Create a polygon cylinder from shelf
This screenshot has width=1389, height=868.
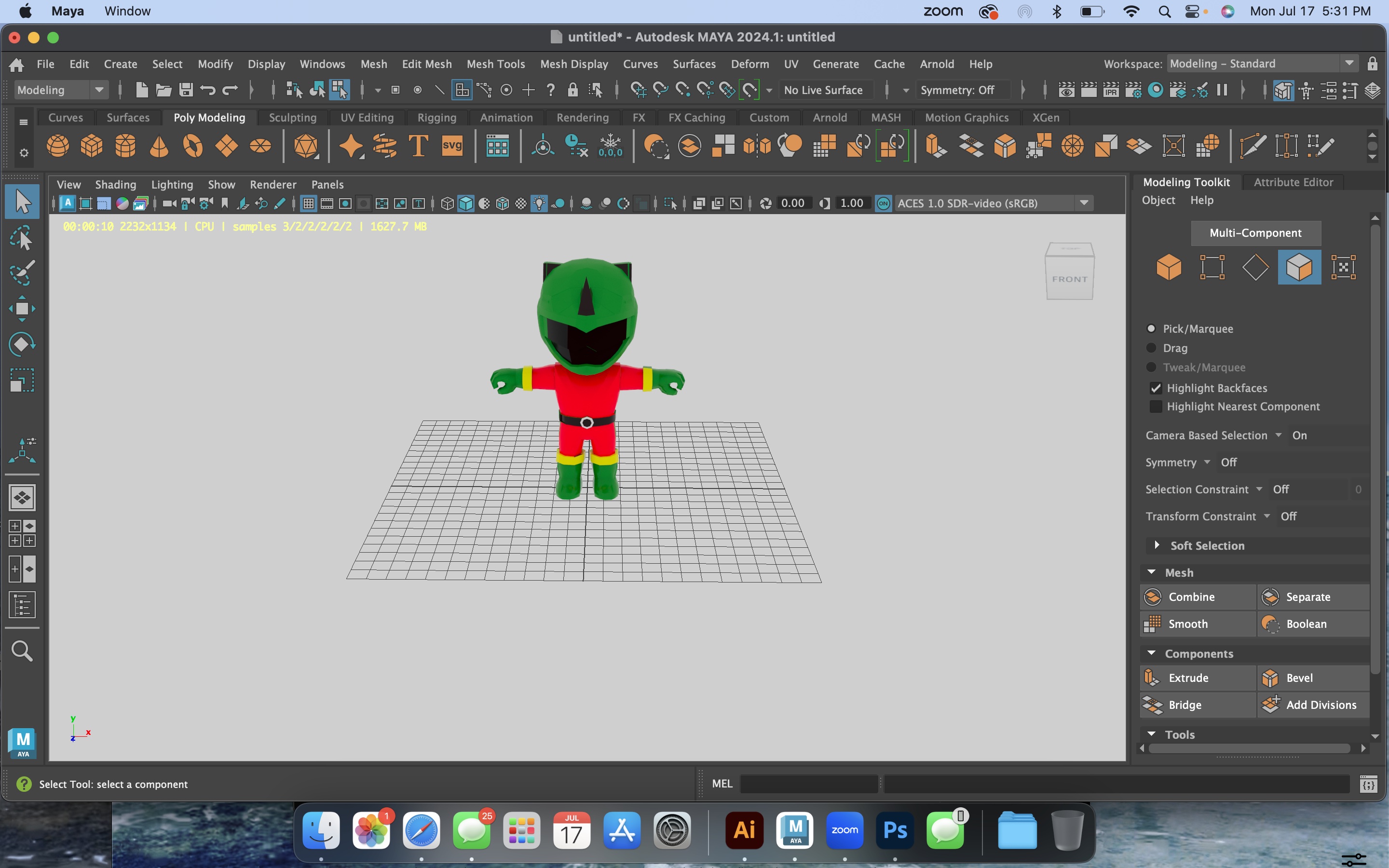click(x=126, y=146)
